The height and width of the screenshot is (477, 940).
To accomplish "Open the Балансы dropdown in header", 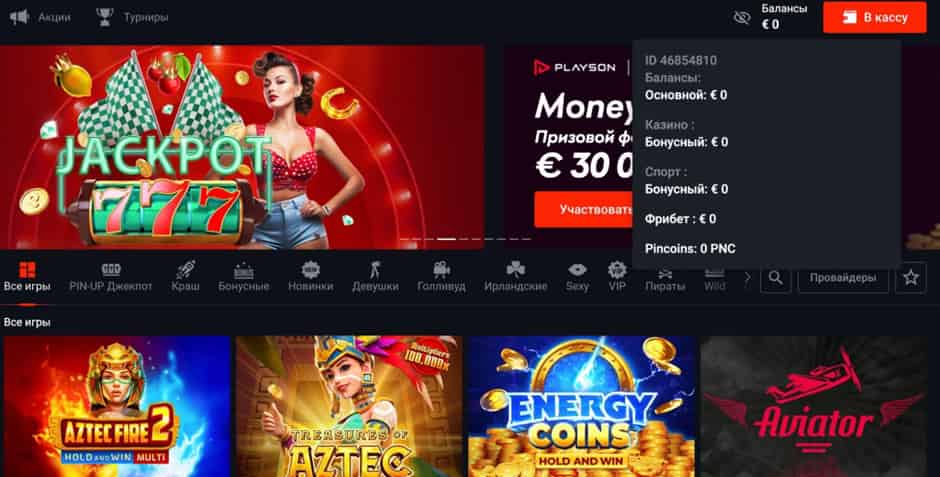I will pyautogui.click(x=784, y=17).
